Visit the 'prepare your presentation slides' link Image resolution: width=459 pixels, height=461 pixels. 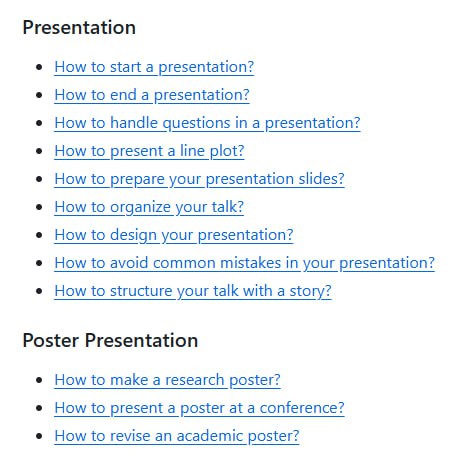coord(199,179)
